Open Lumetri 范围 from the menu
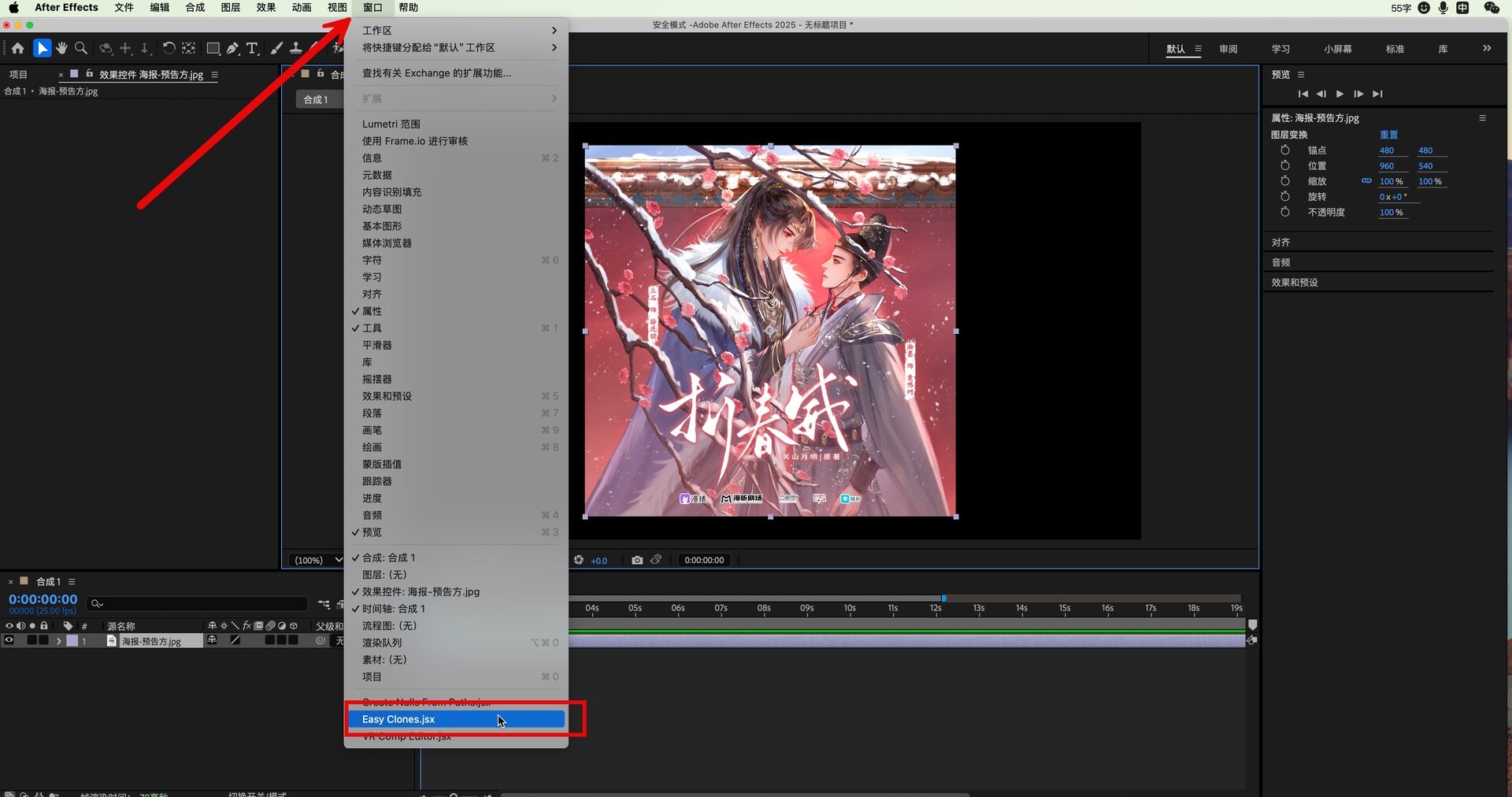 (x=457, y=124)
